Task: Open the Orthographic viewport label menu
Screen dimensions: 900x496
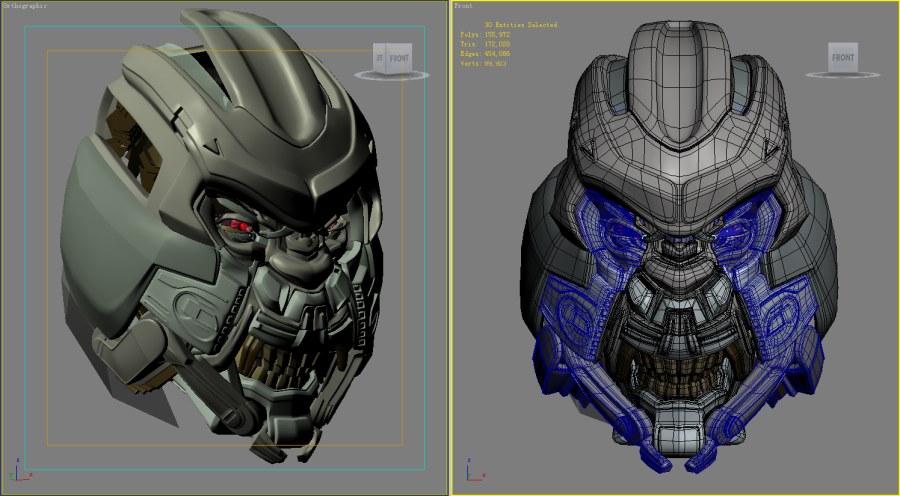Action: click(25, 6)
